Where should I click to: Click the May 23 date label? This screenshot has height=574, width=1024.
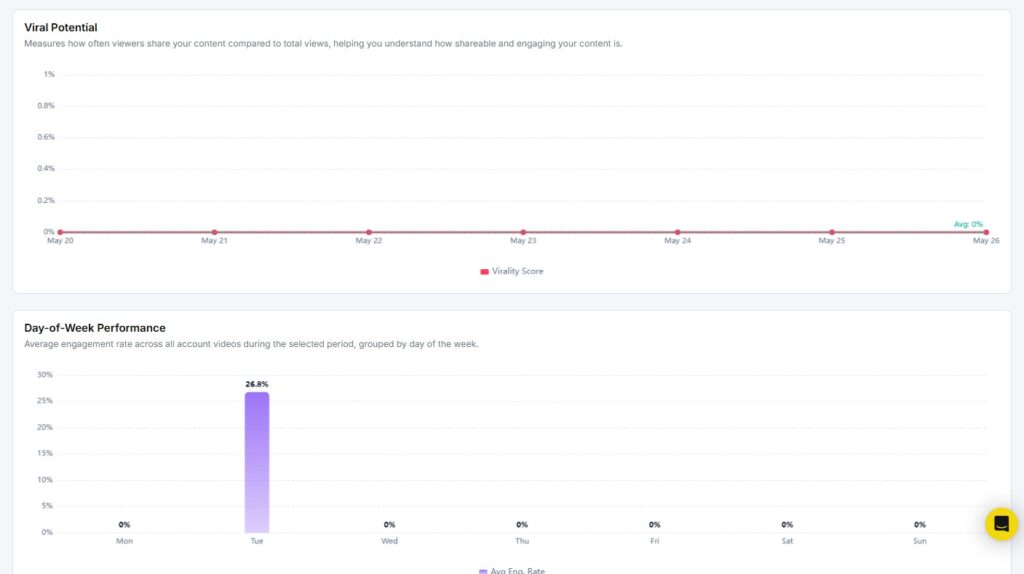point(523,241)
